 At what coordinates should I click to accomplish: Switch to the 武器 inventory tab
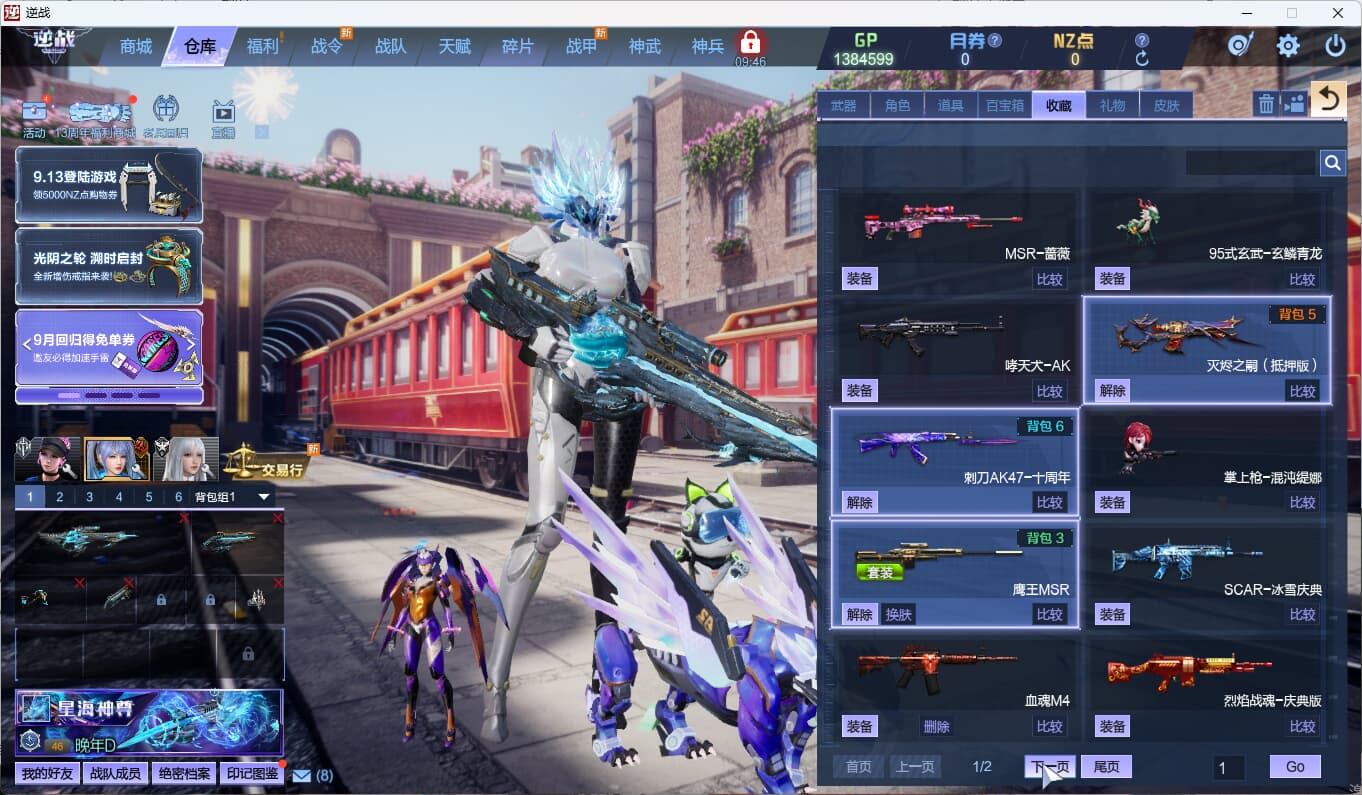click(x=843, y=105)
